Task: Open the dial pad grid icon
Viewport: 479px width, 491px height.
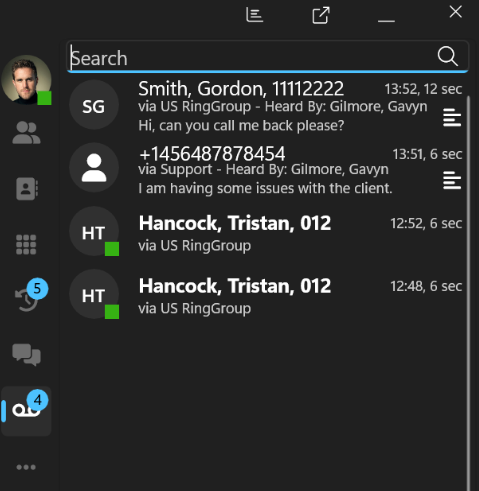Action: pyautogui.click(x=26, y=244)
